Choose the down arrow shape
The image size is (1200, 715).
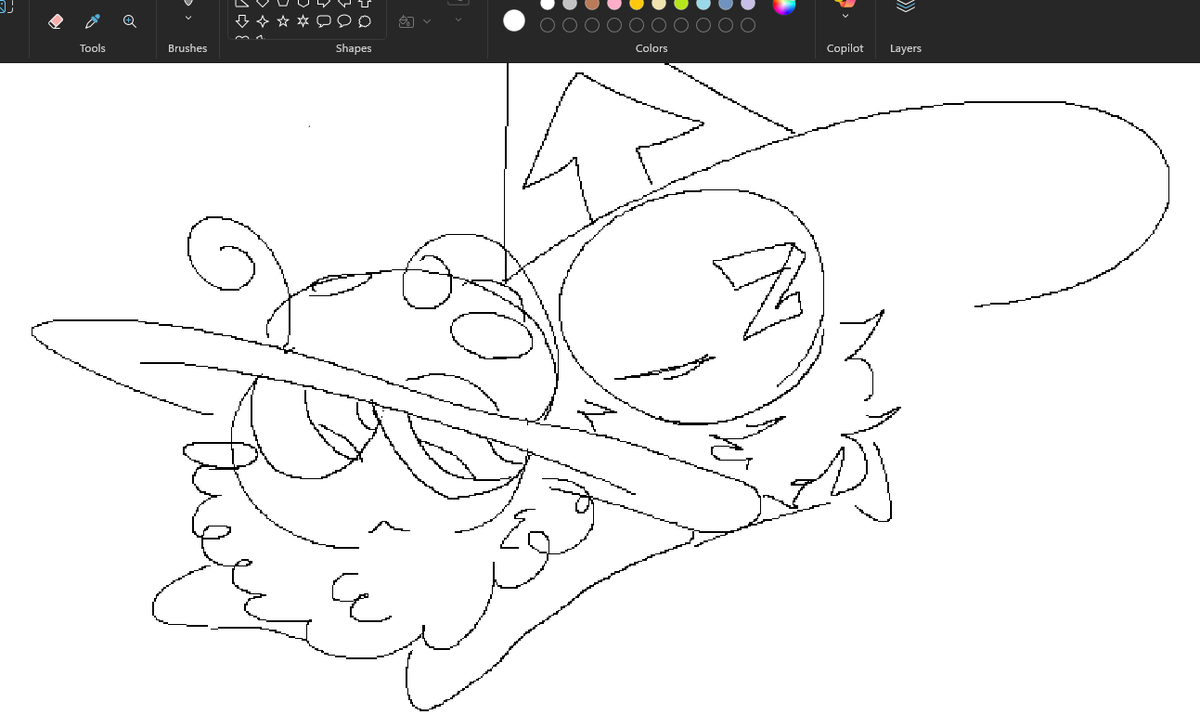point(243,21)
